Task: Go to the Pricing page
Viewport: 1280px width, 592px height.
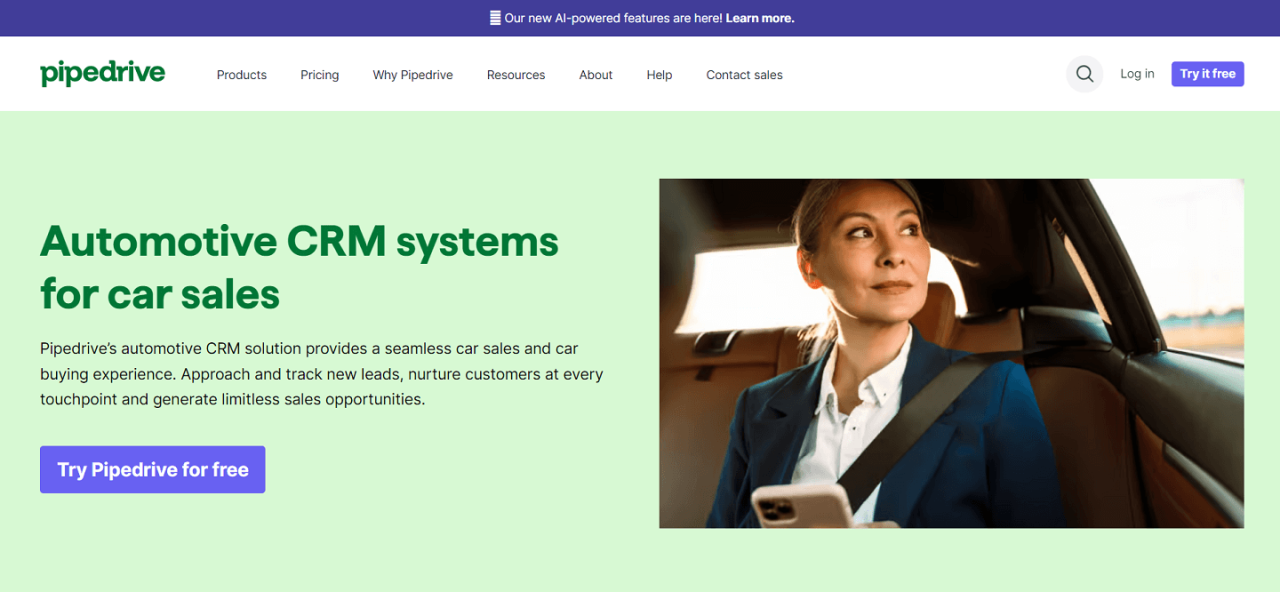Action: tap(319, 75)
